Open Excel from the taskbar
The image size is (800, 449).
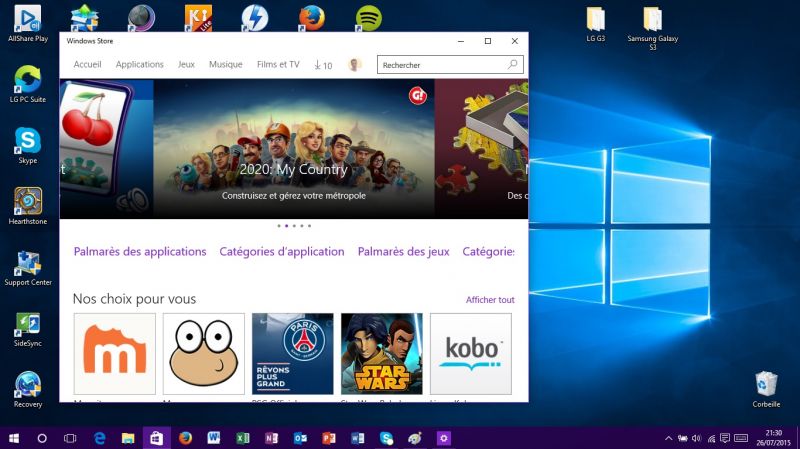(243, 438)
